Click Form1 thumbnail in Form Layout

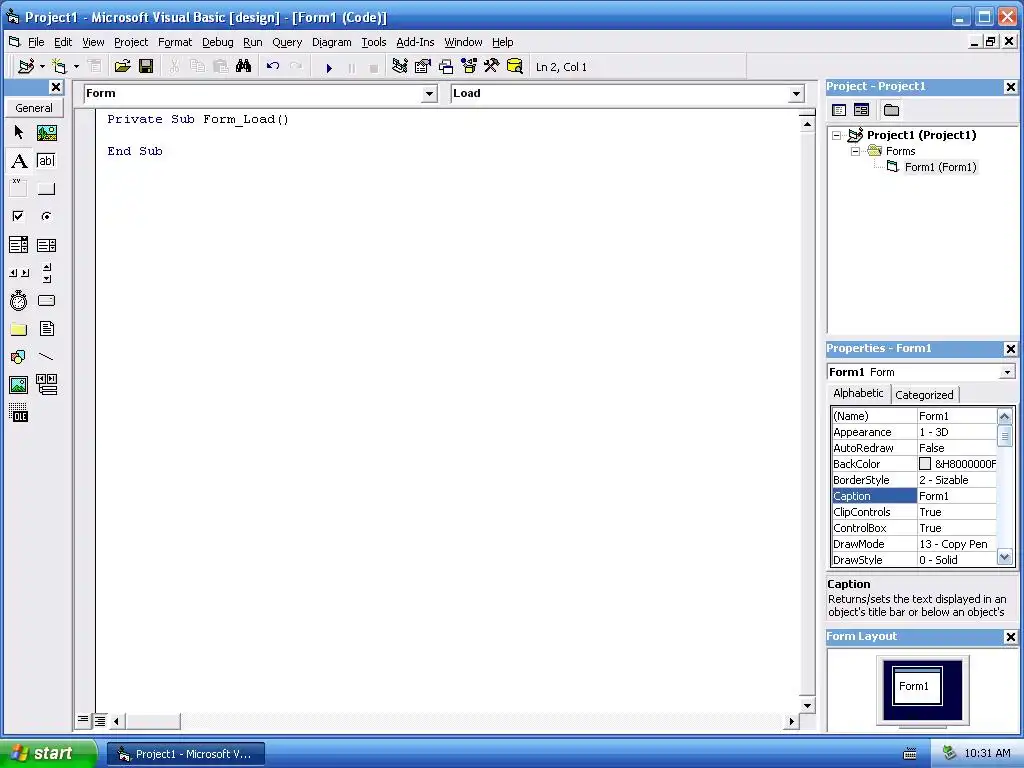click(x=917, y=686)
